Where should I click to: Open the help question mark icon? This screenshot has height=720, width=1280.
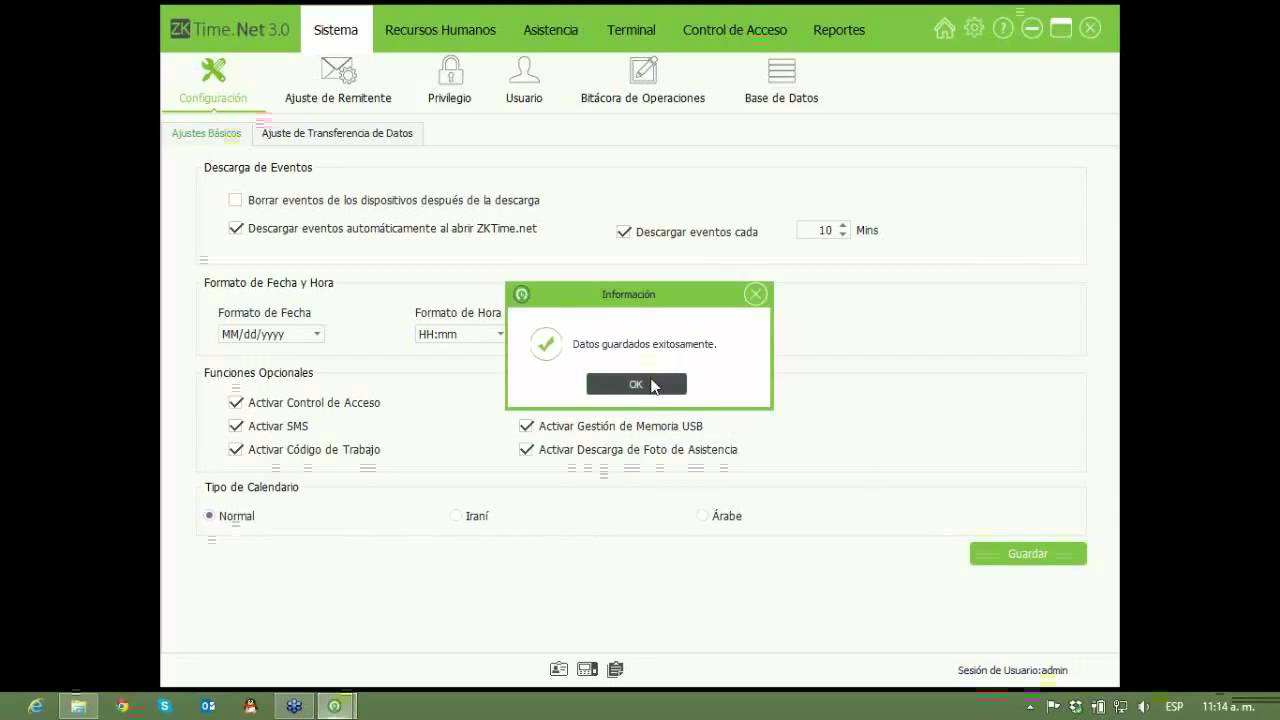[1003, 29]
